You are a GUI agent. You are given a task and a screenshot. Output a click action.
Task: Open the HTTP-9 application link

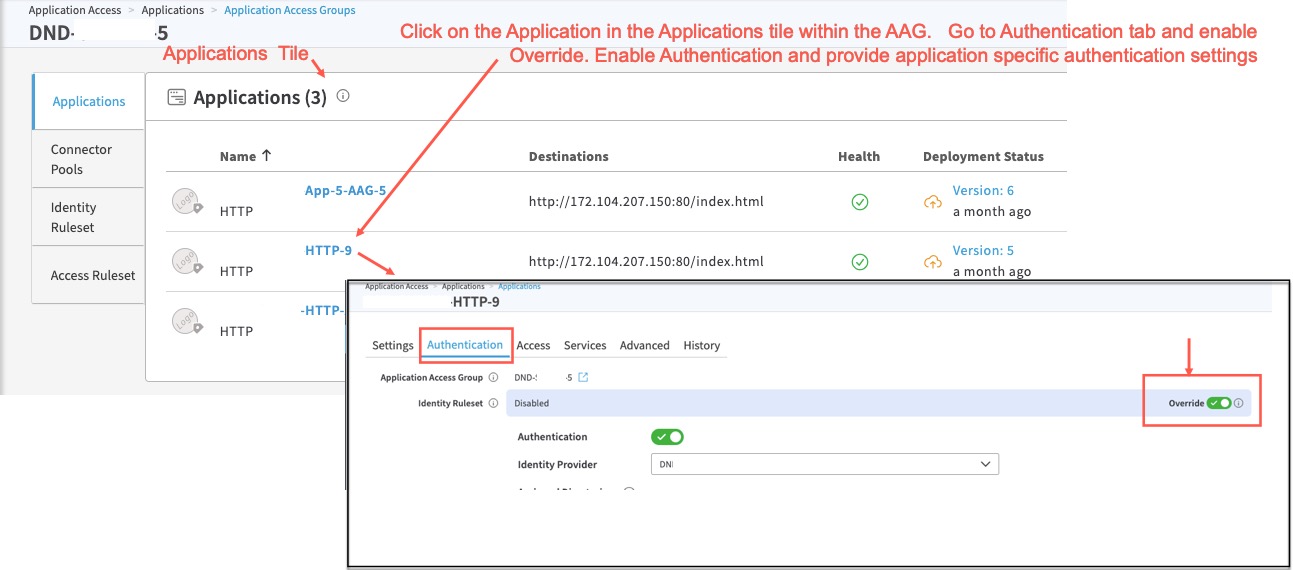[x=328, y=251]
